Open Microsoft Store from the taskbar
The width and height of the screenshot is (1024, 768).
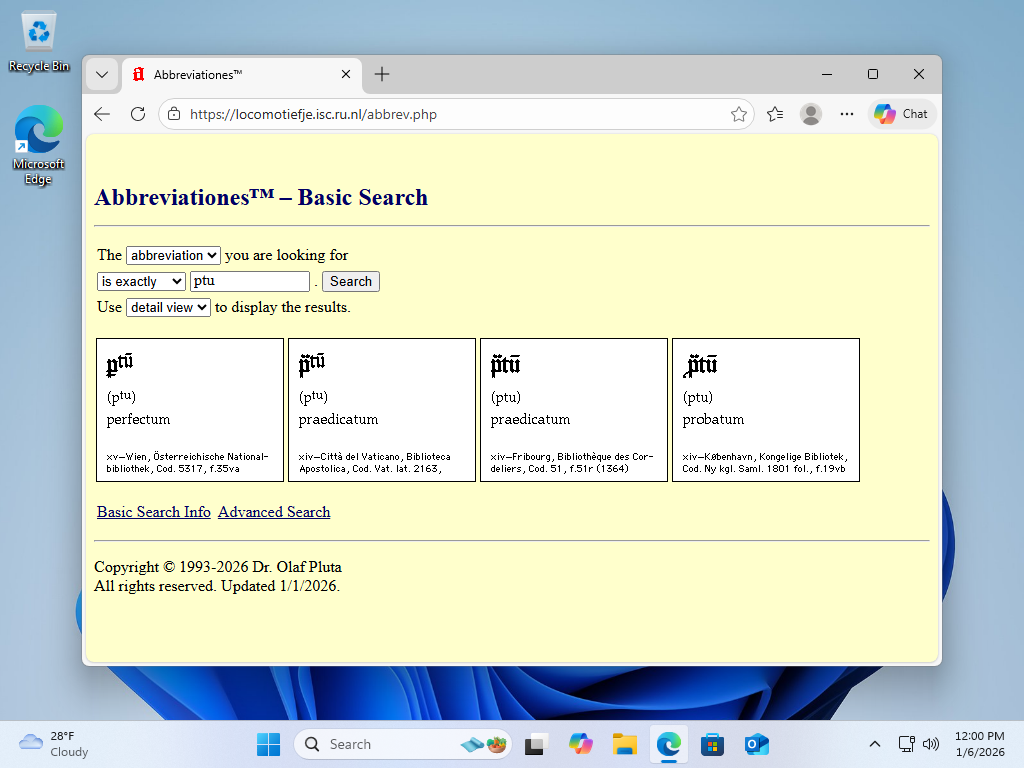pos(712,744)
